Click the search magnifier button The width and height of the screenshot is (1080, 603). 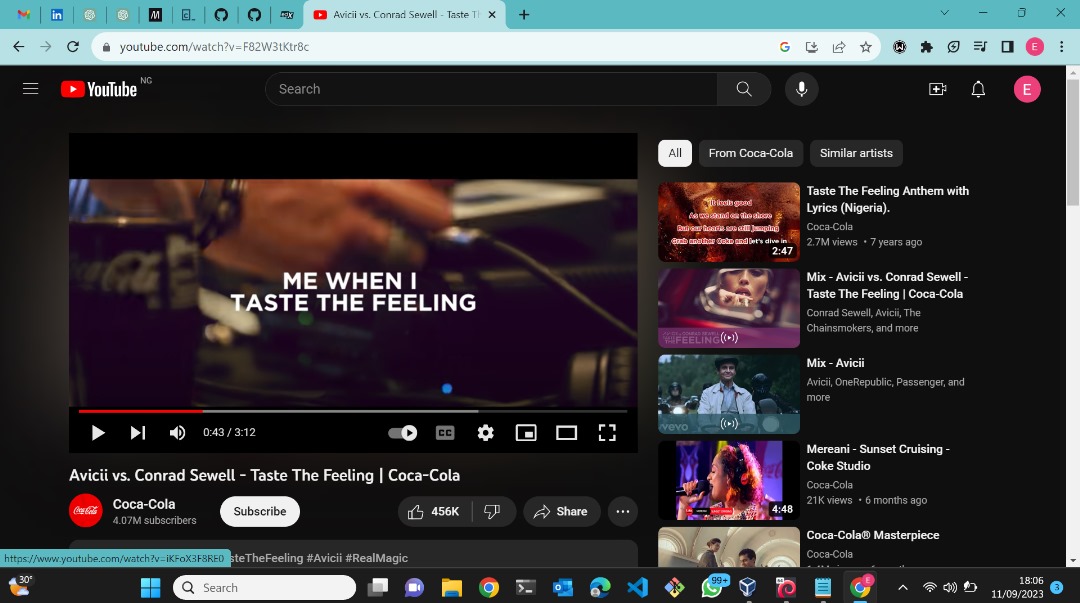(x=744, y=89)
